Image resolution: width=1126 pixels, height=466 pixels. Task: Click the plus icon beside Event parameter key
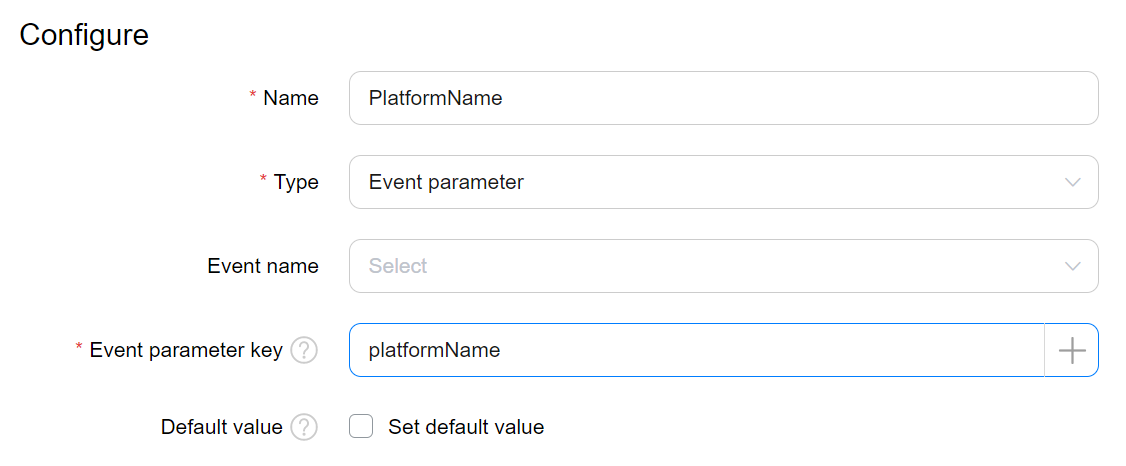[x=1071, y=350]
